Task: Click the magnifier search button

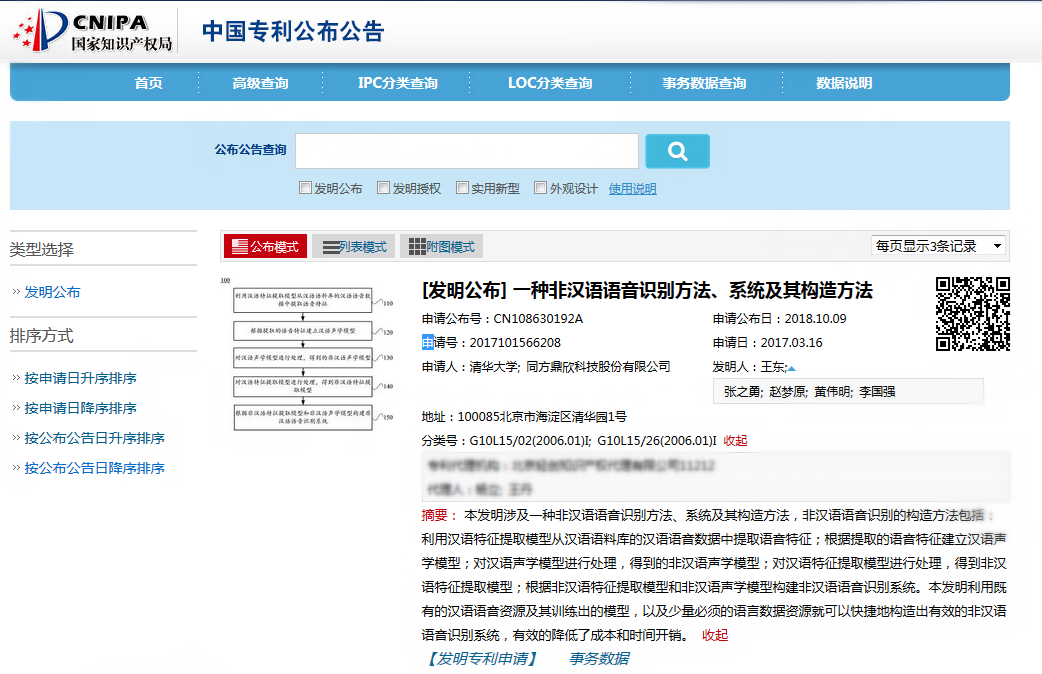Action: click(x=677, y=151)
